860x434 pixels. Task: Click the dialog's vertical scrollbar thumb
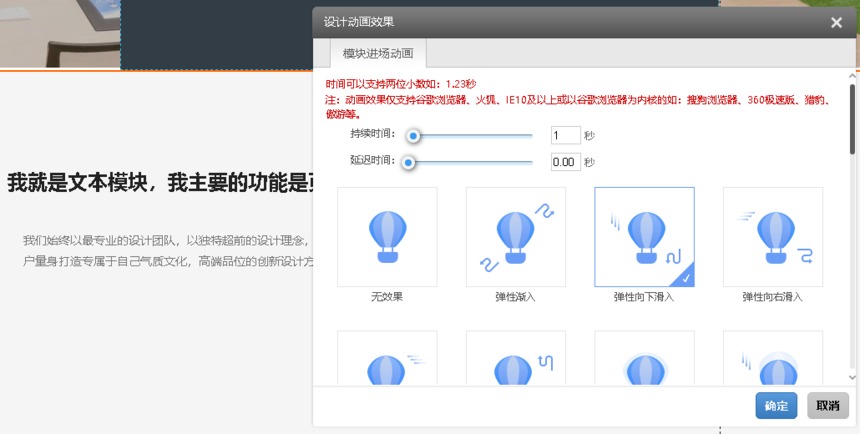(852, 119)
